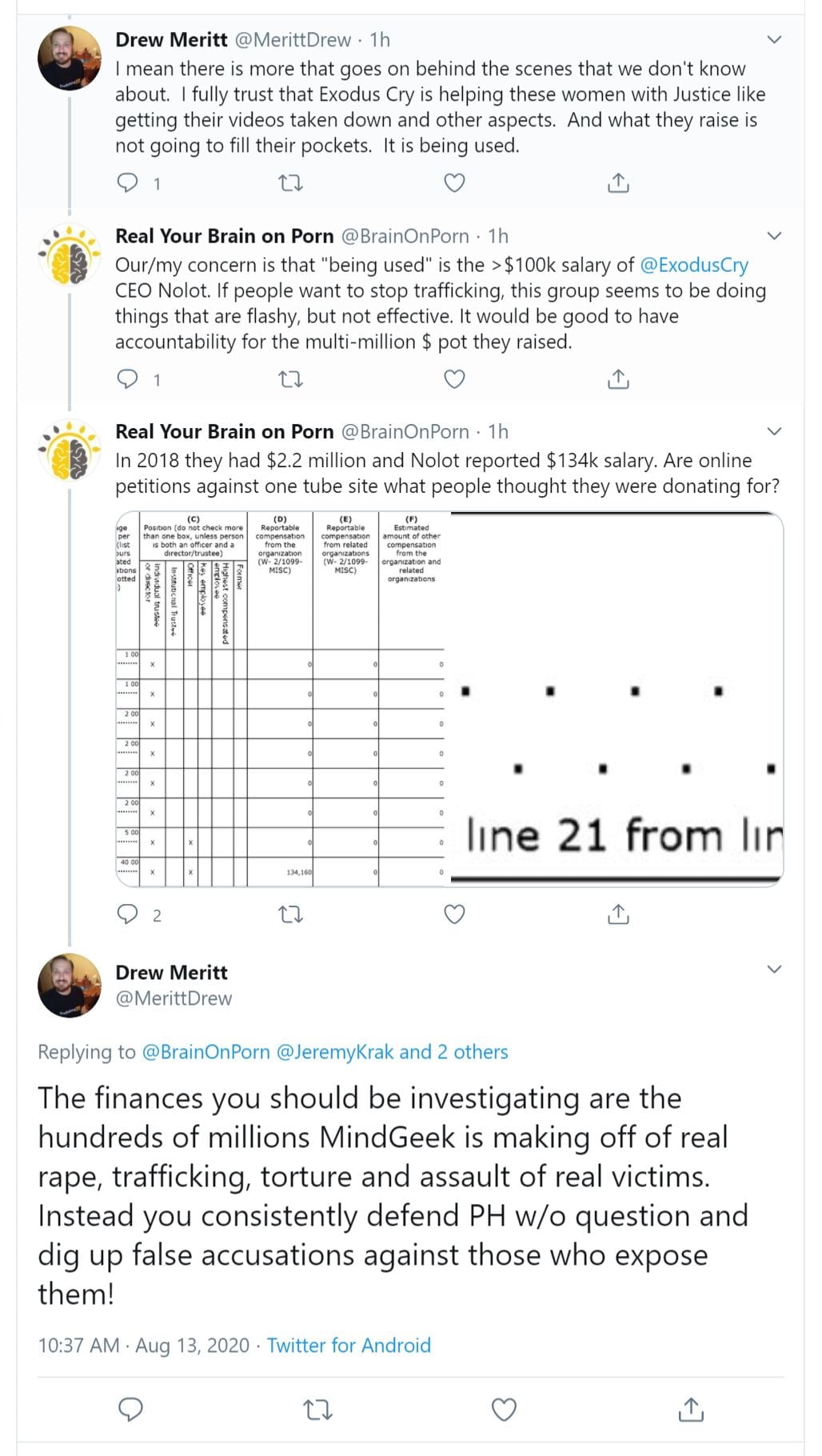Viewport: 822px width, 1456px height.
Task: Retweet the $134k salary tweet
Action: pyautogui.click(x=290, y=914)
